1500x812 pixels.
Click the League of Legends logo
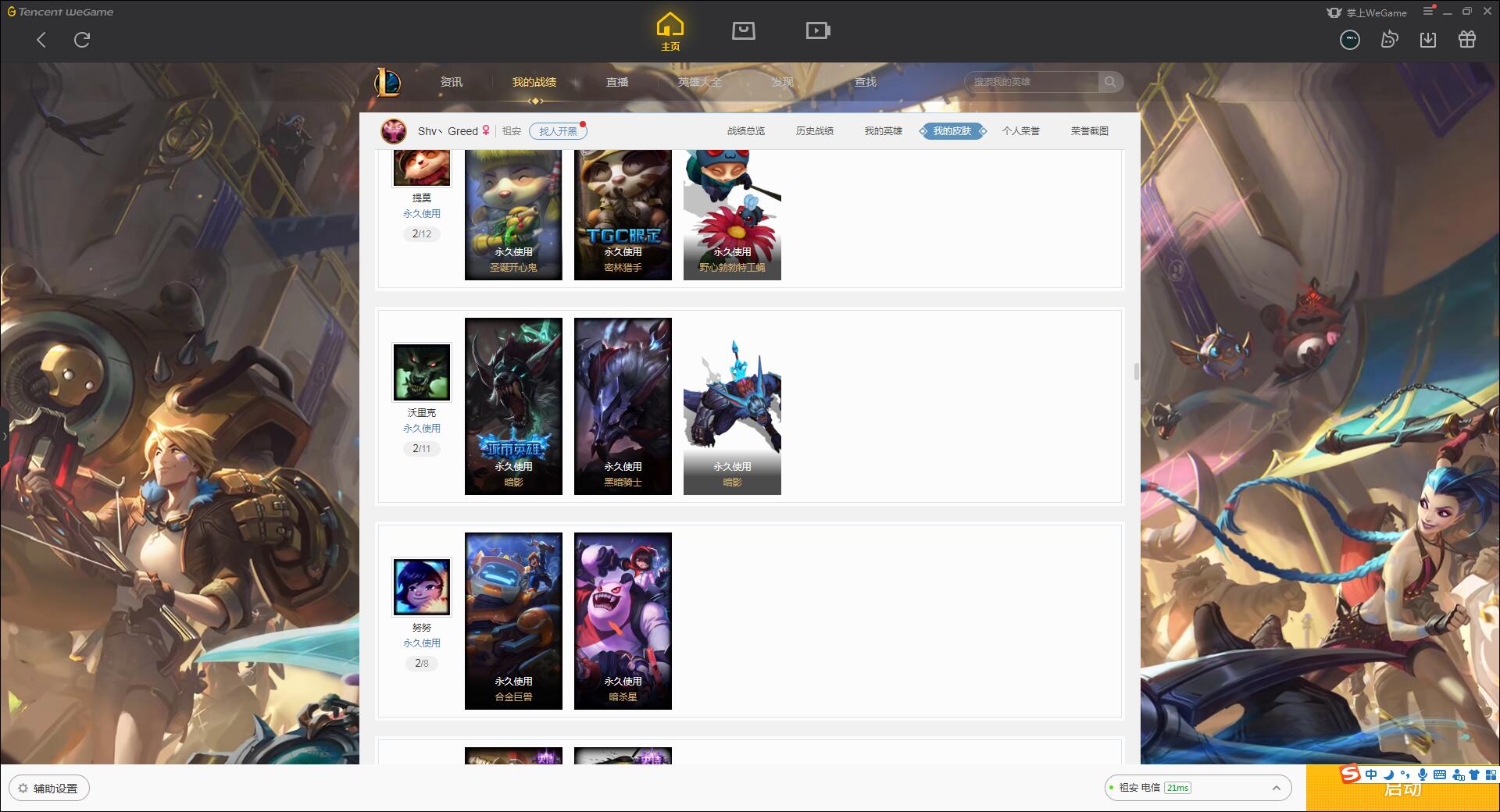click(388, 81)
